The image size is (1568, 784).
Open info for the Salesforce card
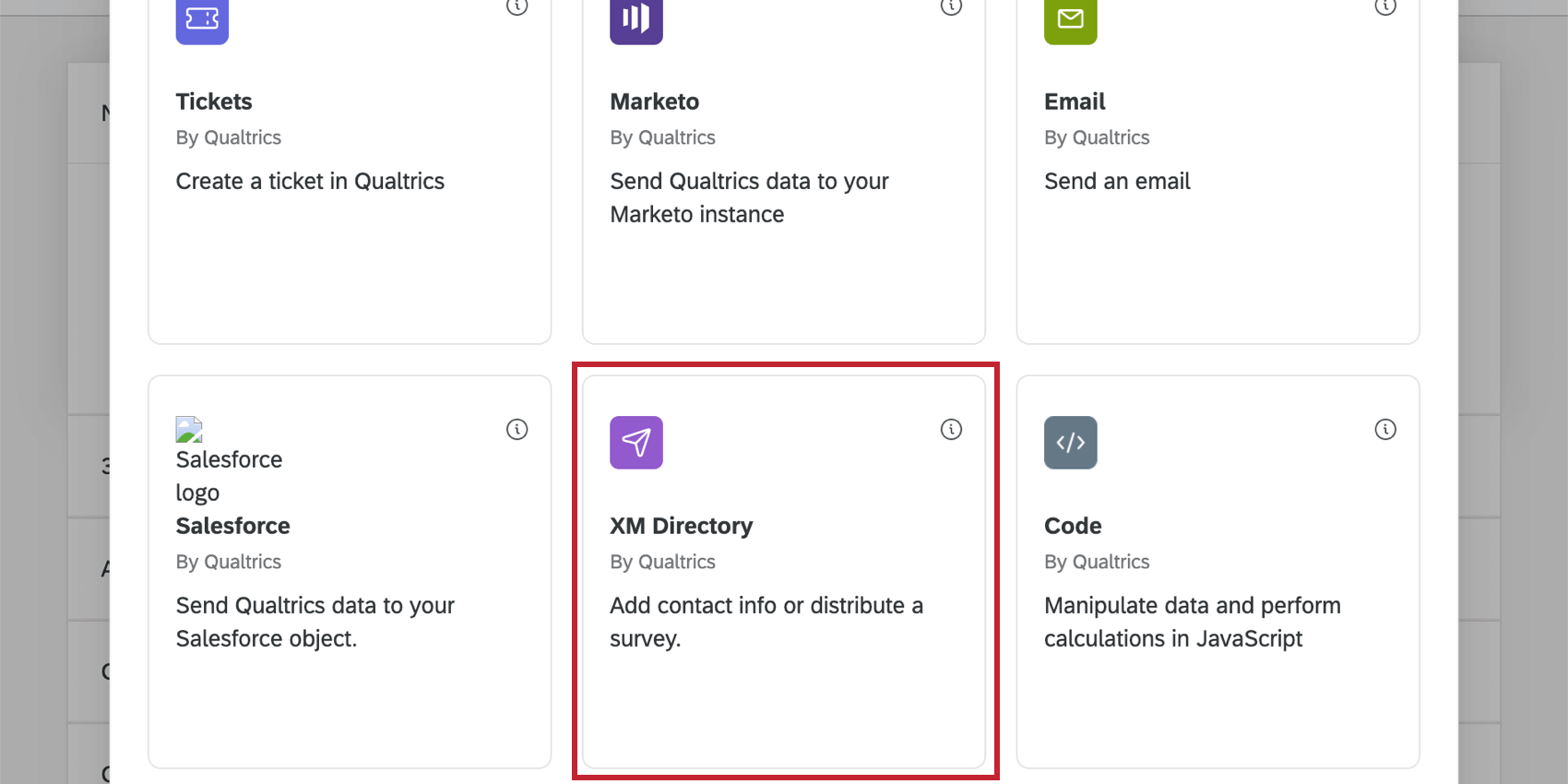click(x=517, y=429)
